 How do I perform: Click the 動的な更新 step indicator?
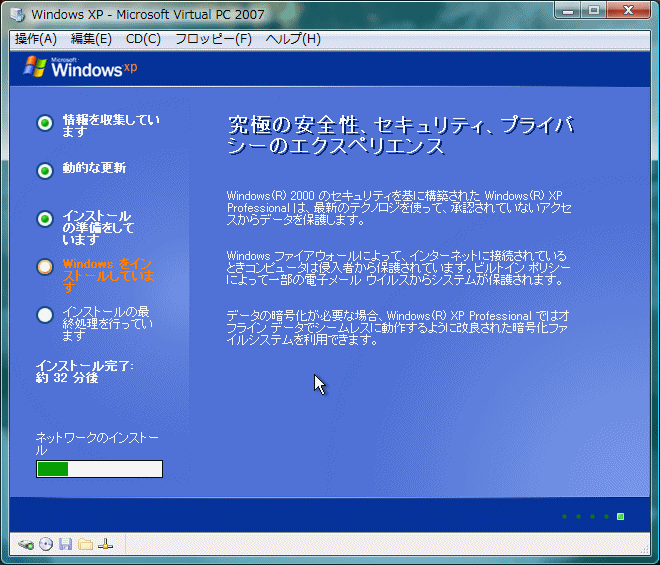coord(45,171)
